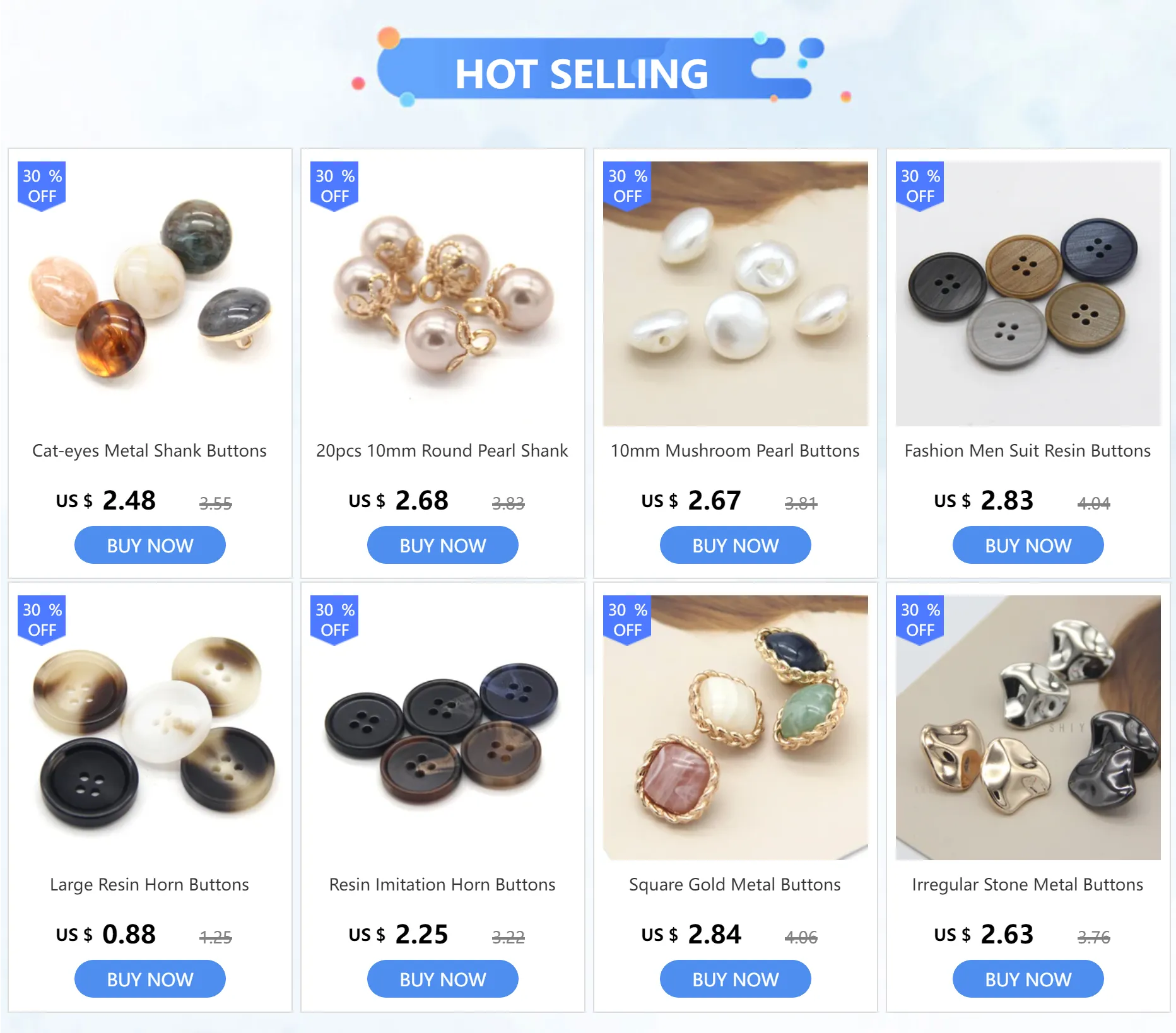The image size is (1176, 1033).
Task: Click BUY NOW under 20pcs 10mm Round Pearl Shank
Action: (x=443, y=546)
